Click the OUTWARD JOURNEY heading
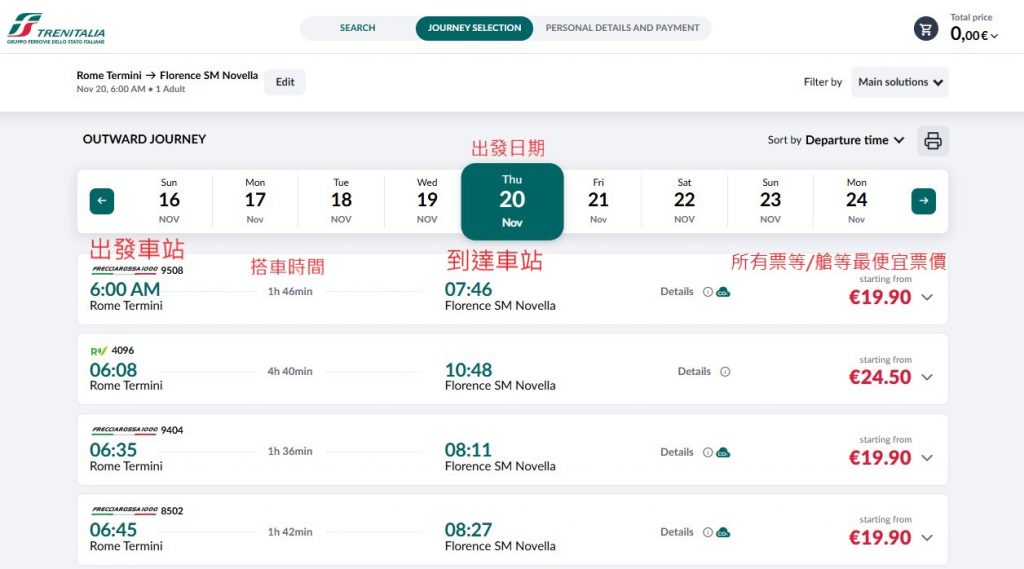The width and height of the screenshot is (1024, 569). (x=144, y=139)
